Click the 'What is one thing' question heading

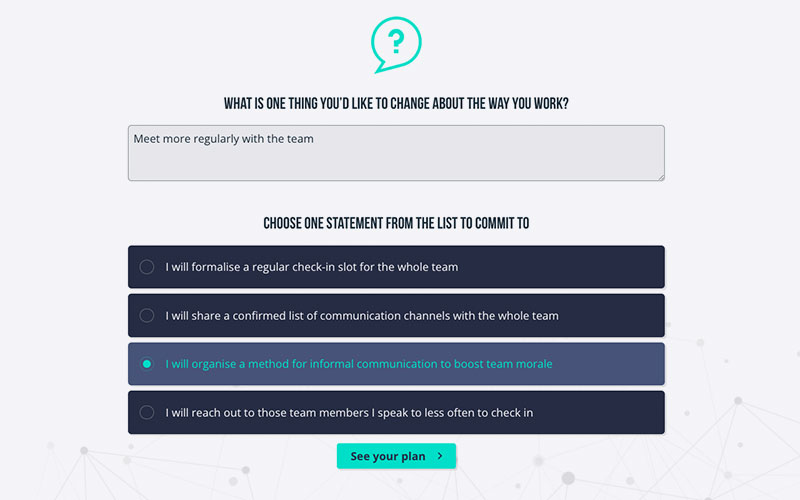click(396, 104)
